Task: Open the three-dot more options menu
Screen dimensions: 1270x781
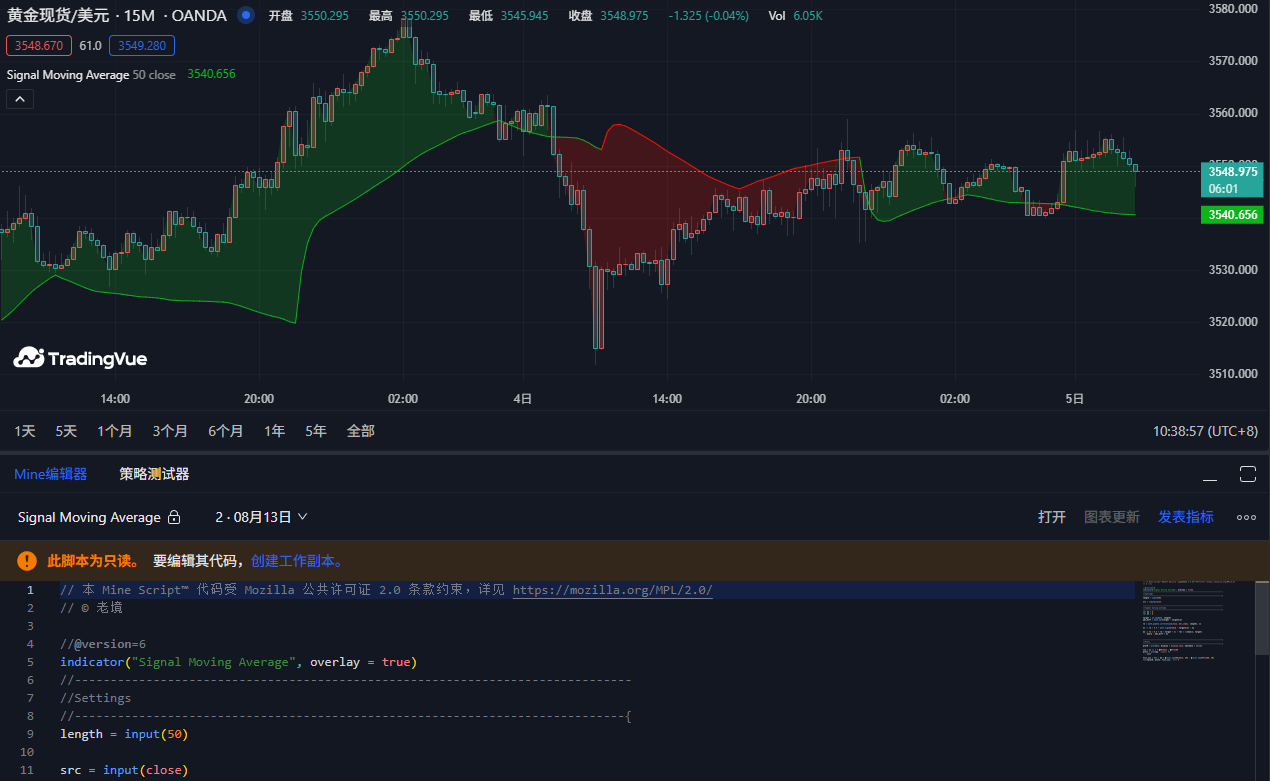Action: (x=1246, y=517)
